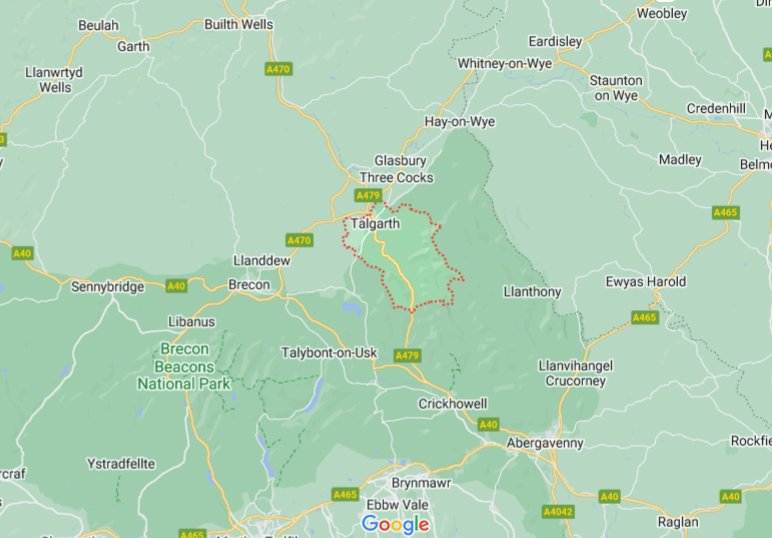Click the A470 road shield below Builth Wells
Viewport: 772px width, 538px height.
pyautogui.click(x=278, y=69)
